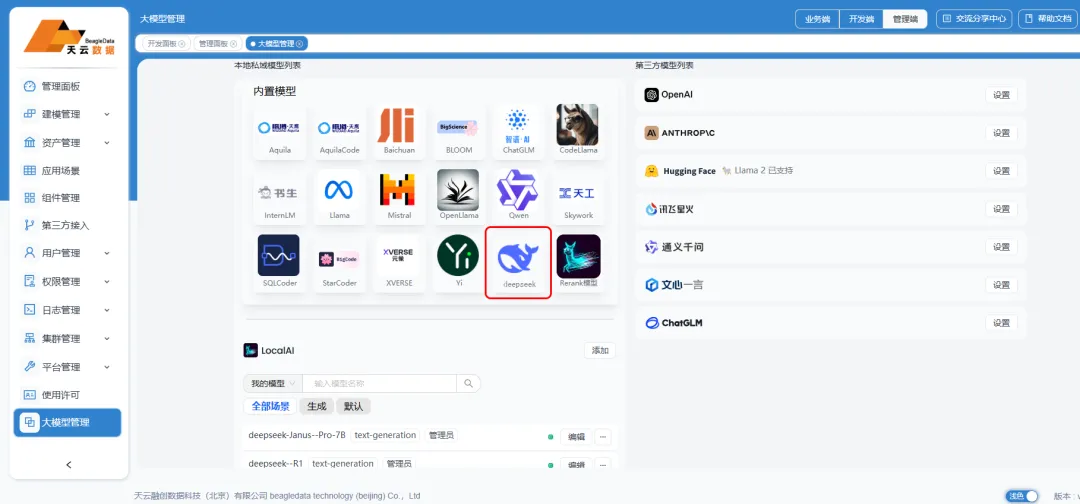Filter by 全部场景 tab
Viewport: 1080px width, 504px height.
pyautogui.click(x=270, y=406)
